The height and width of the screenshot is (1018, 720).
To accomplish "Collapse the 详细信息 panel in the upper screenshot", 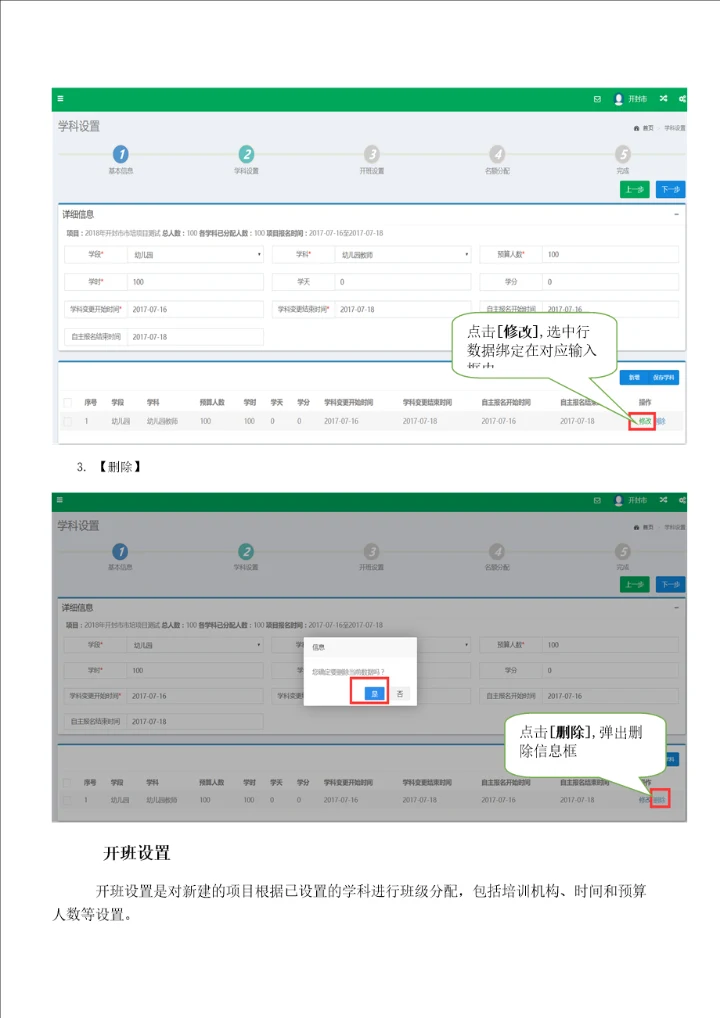I will pos(676,214).
